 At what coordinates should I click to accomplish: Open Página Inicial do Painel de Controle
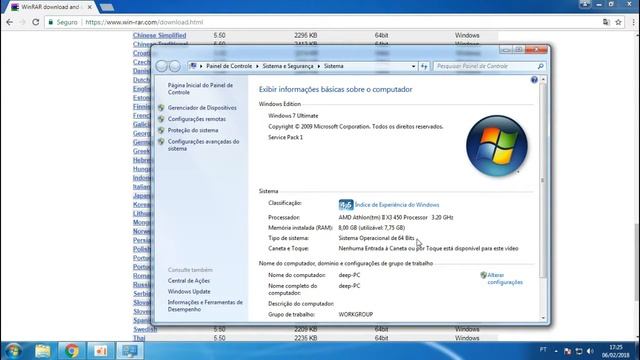pyautogui.click(x=200, y=89)
